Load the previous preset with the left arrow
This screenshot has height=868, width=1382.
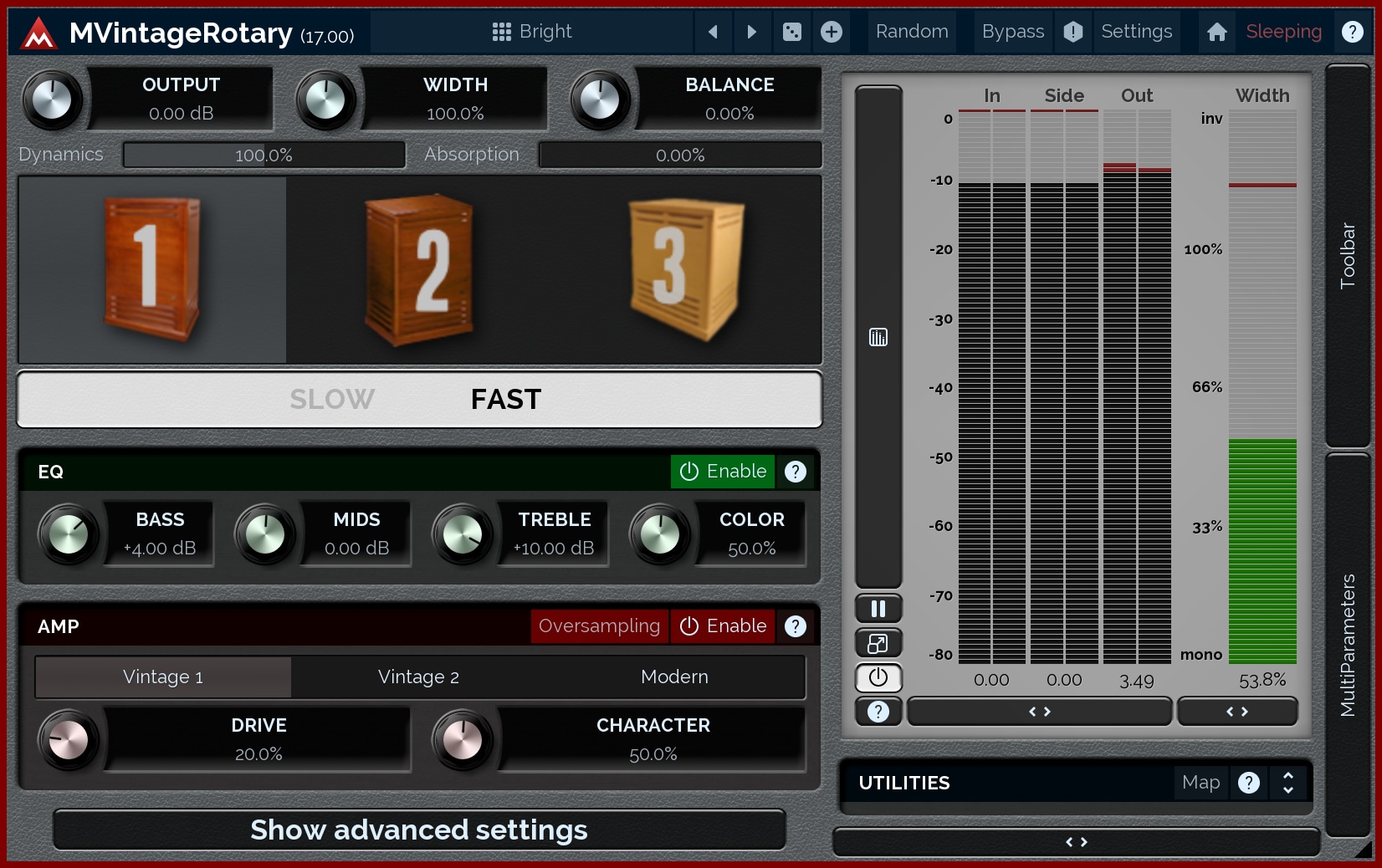(x=713, y=32)
